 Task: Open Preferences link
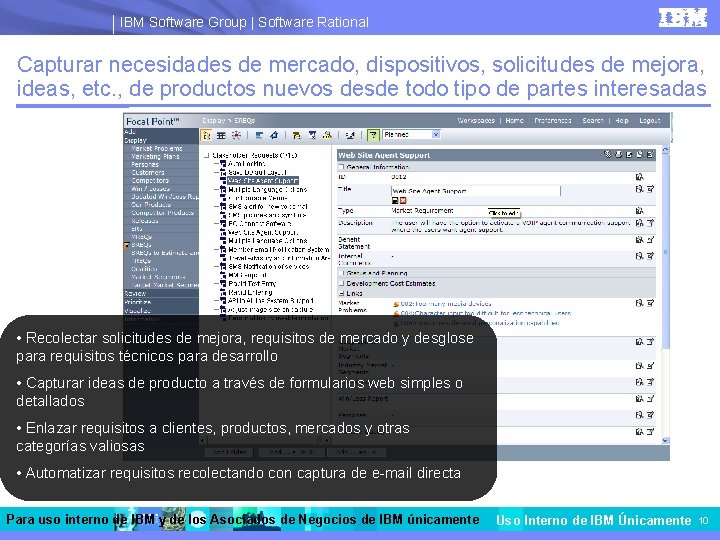(x=553, y=121)
